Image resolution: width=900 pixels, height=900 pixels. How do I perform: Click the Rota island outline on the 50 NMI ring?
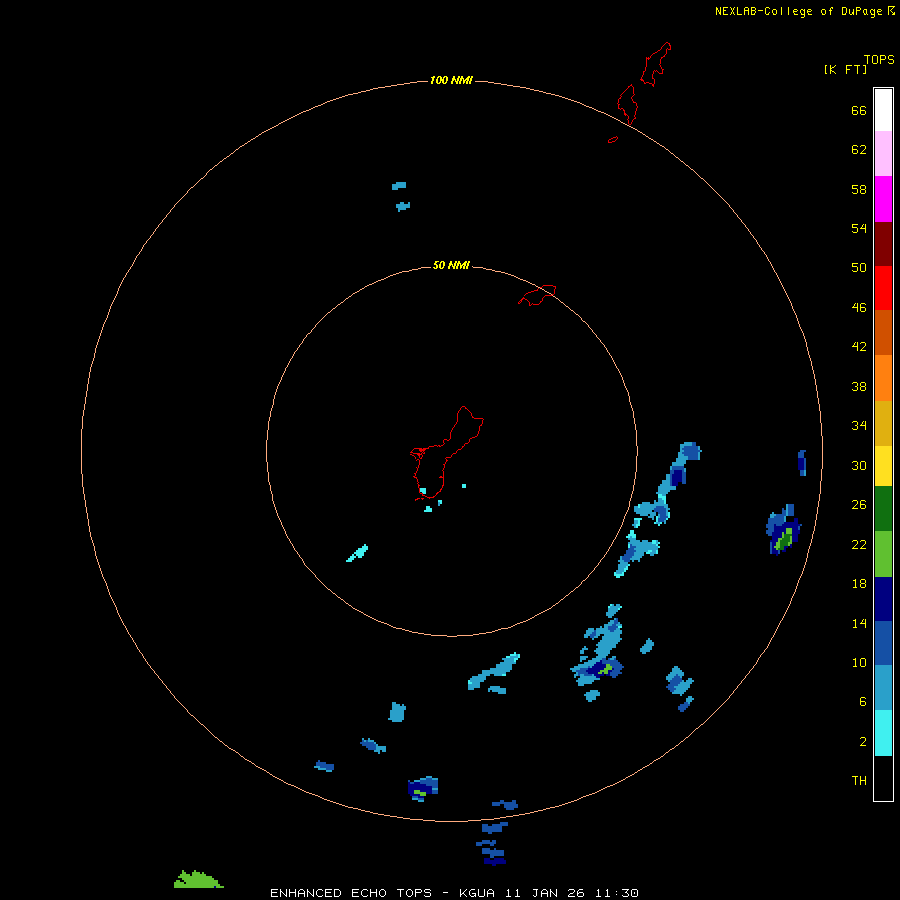click(x=537, y=295)
